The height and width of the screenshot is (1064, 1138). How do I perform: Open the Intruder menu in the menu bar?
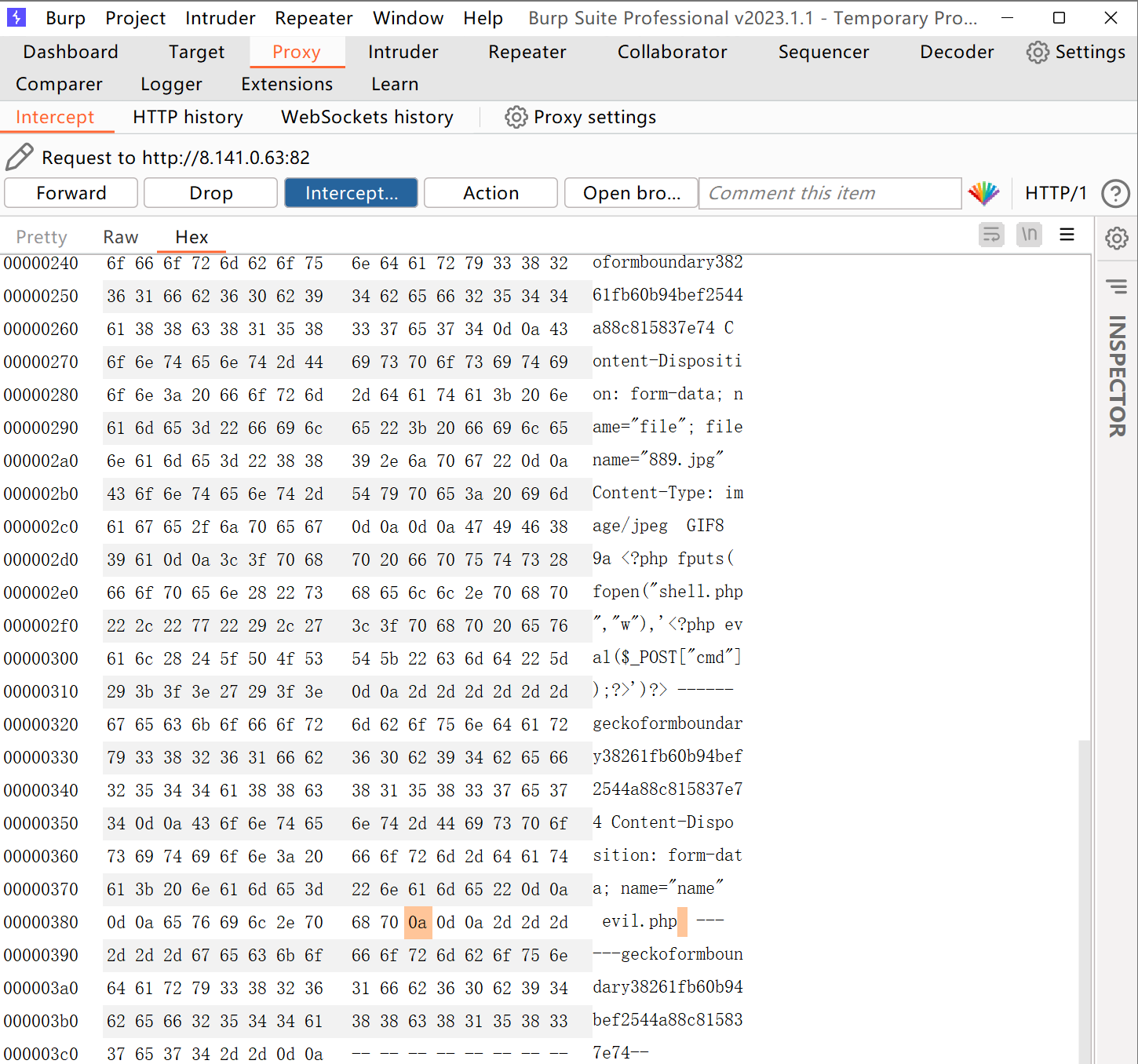coord(221,18)
